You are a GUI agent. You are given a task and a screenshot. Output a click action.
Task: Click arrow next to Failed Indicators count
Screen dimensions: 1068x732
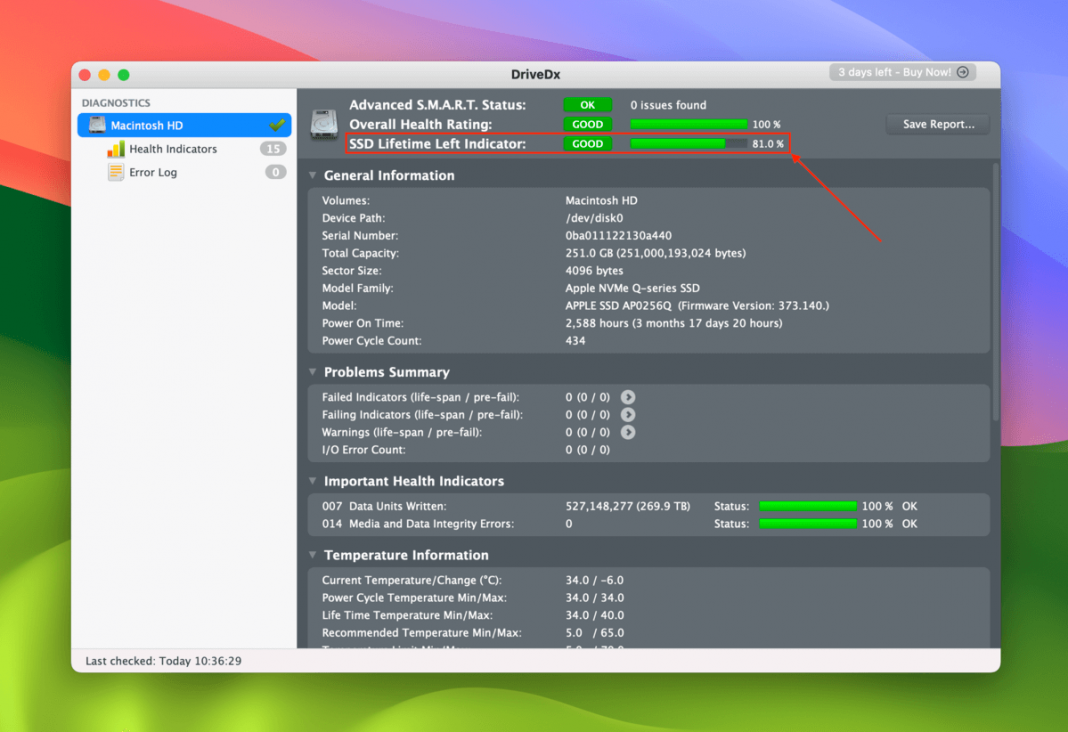(628, 397)
